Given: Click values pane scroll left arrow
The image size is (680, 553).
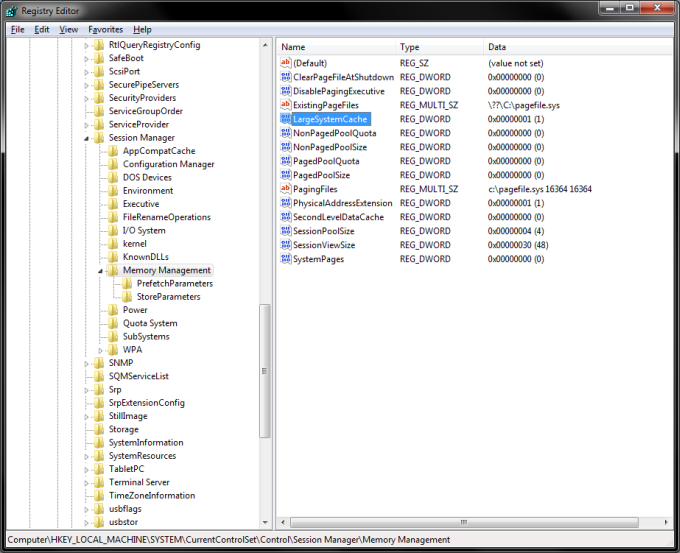Looking at the screenshot, I should [x=283, y=522].
